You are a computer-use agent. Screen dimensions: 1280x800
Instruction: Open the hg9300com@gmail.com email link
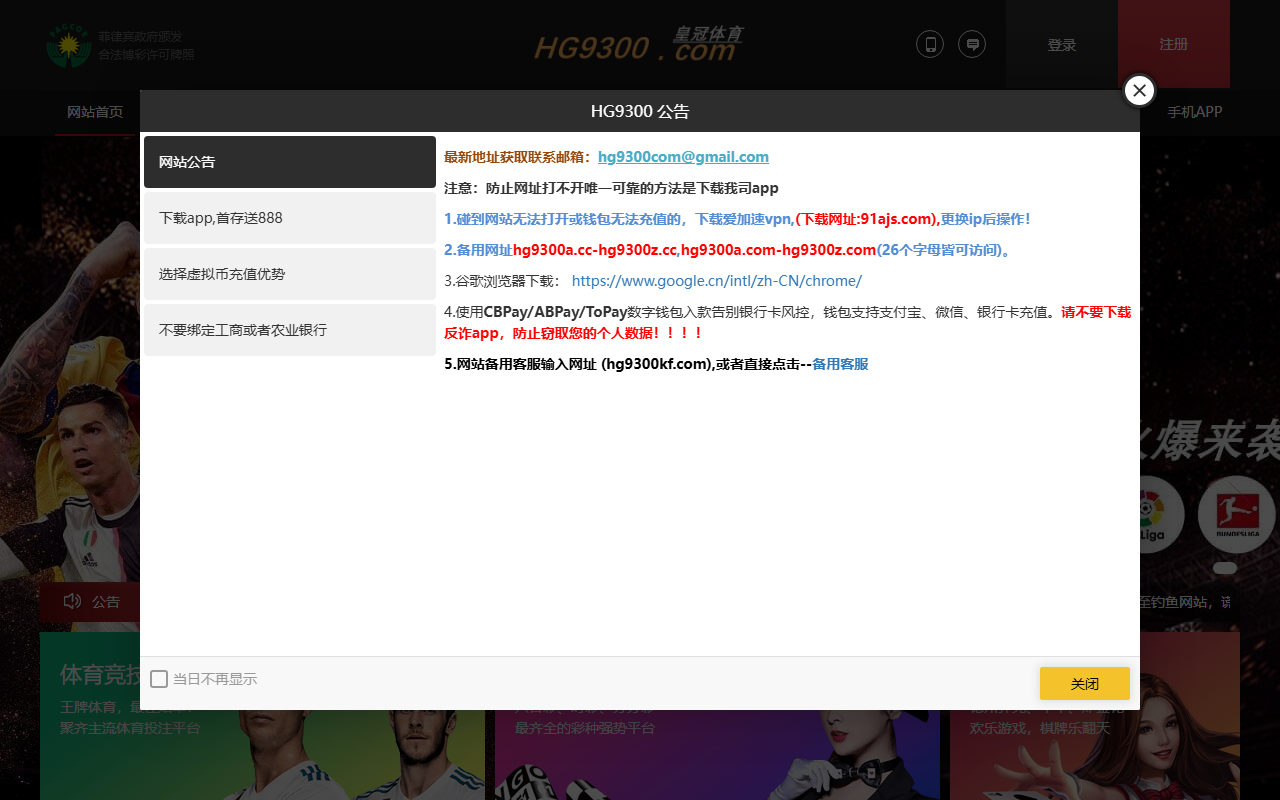(x=683, y=157)
